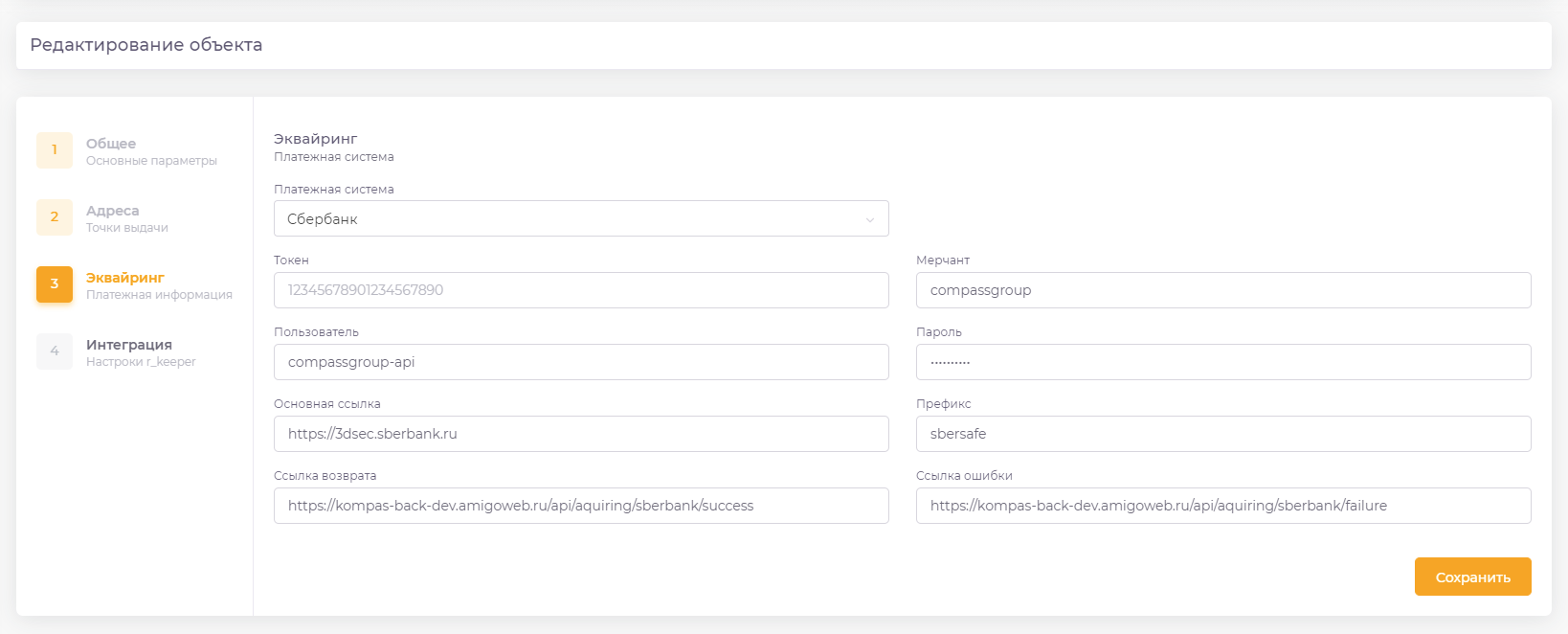
Task: Open the Общее step tab
Action: click(111, 144)
